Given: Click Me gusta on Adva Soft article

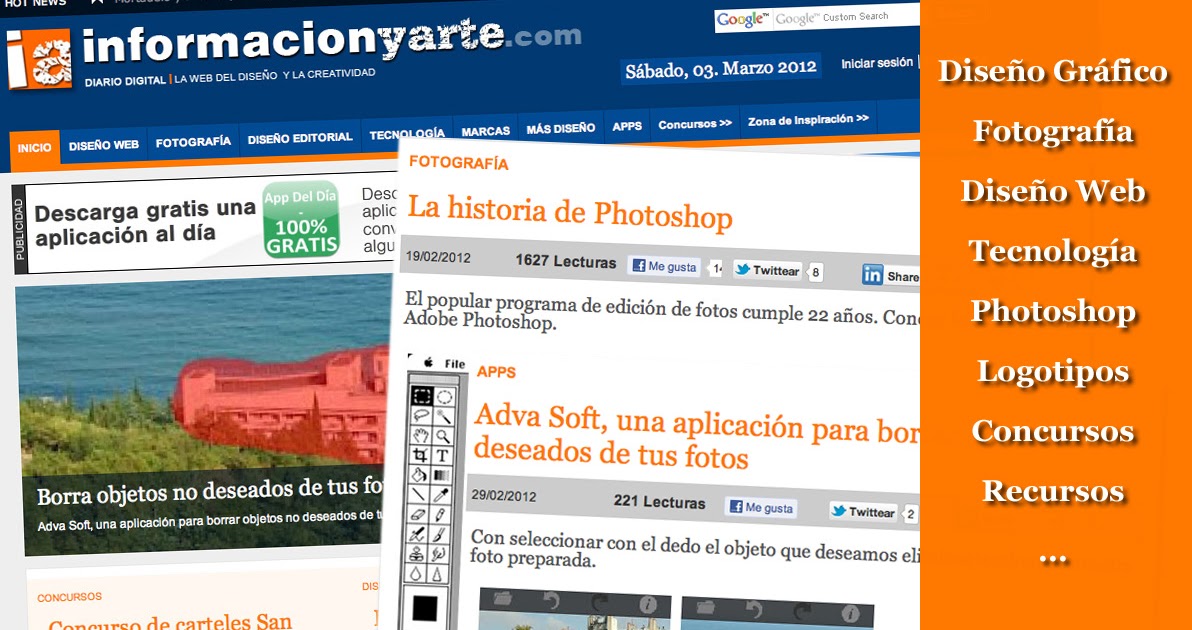Looking at the screenshot, I should click(761, 508).
